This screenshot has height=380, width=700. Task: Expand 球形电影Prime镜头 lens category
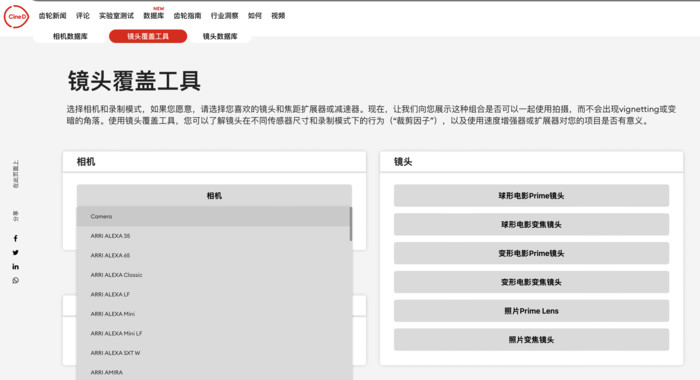pos(531,196)
